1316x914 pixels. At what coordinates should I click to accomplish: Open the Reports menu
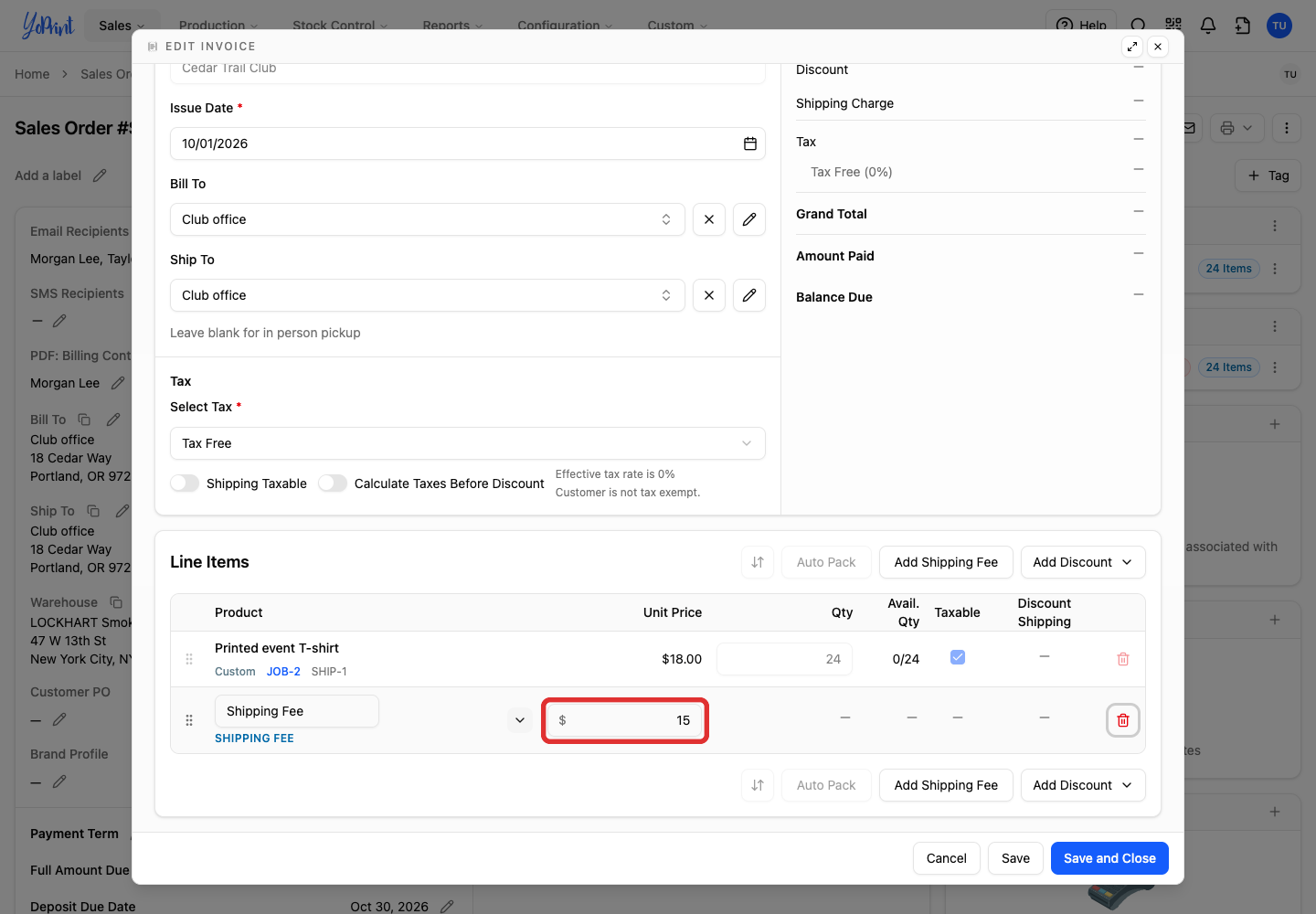(452, 26)
